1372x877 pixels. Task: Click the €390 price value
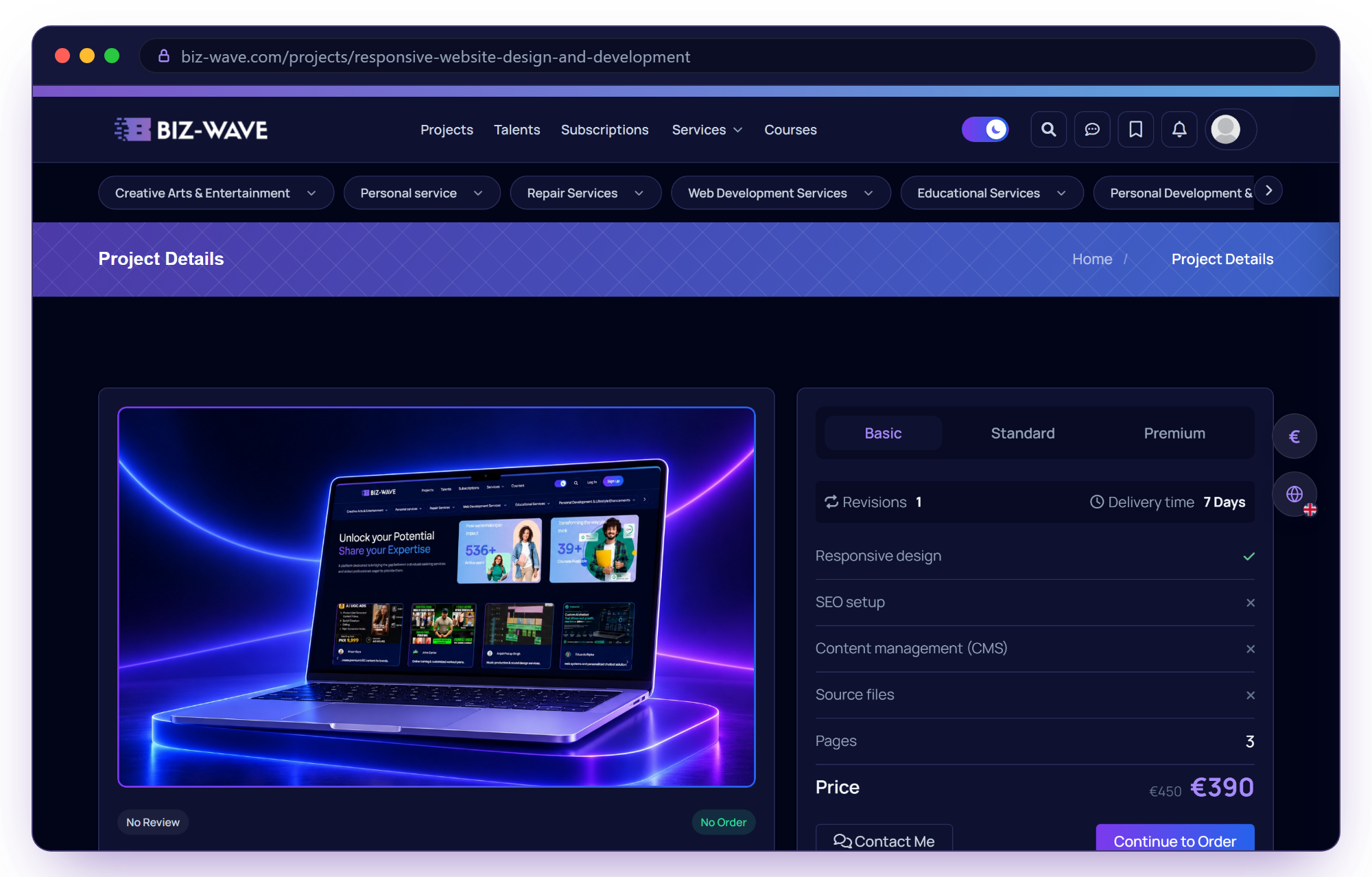(x=1222, y=787)
